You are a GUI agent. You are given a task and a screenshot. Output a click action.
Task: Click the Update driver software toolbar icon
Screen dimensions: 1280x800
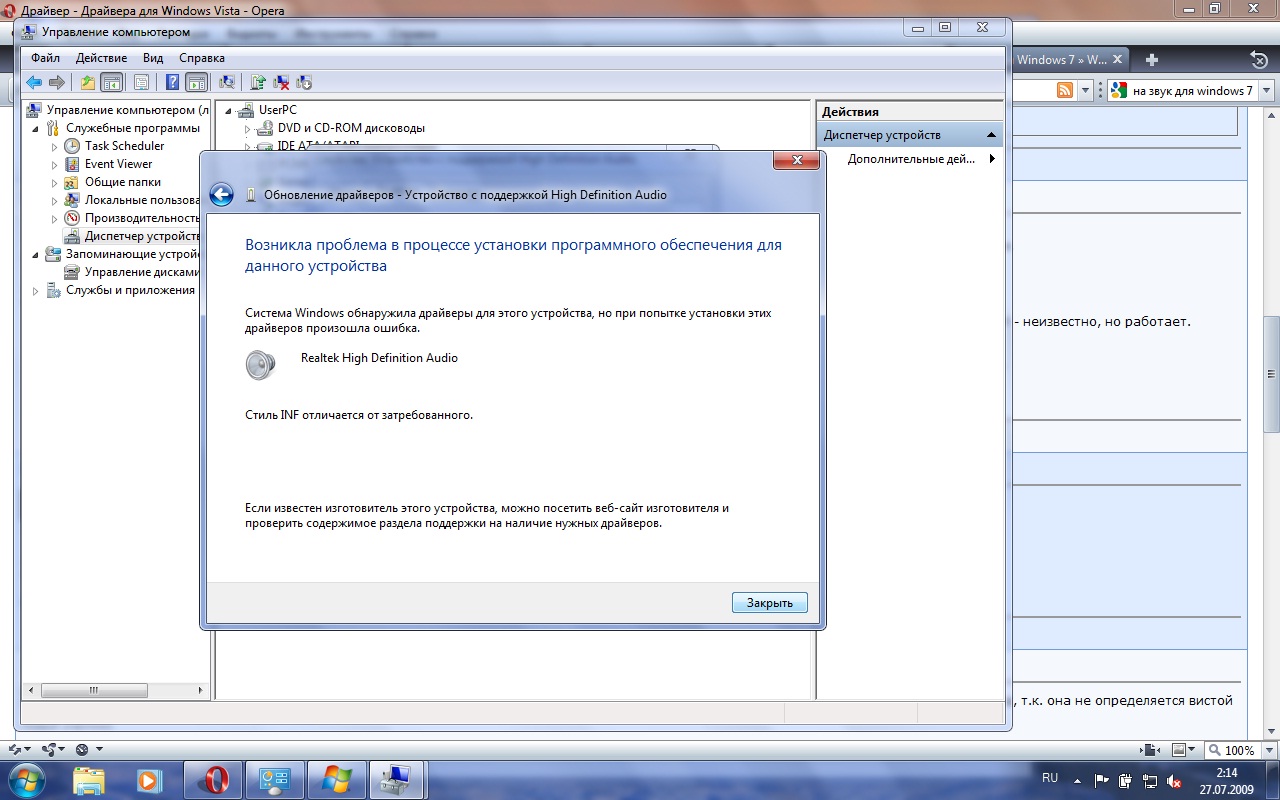pos(258,82)
